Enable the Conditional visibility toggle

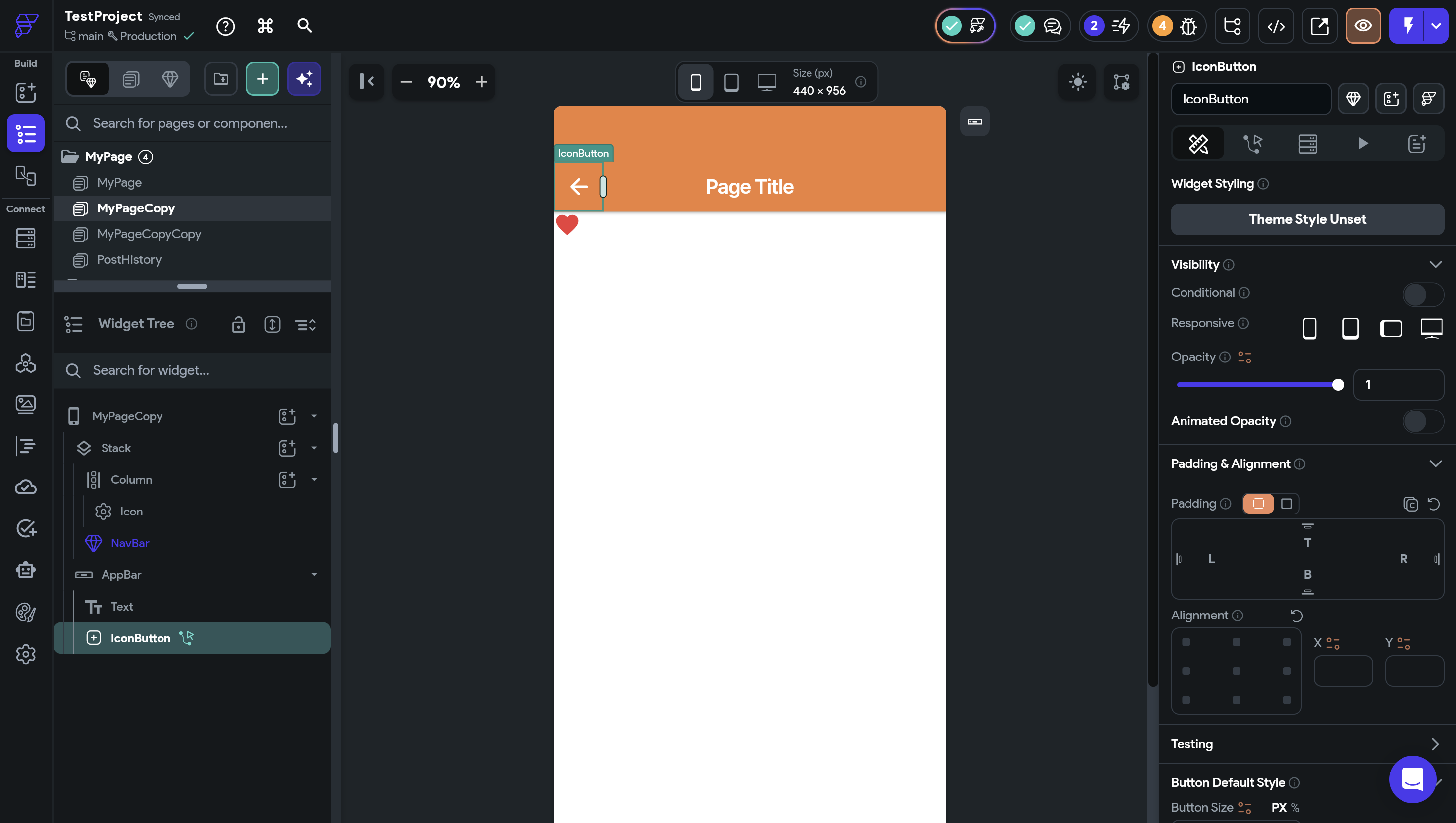tap(1423, 294)
